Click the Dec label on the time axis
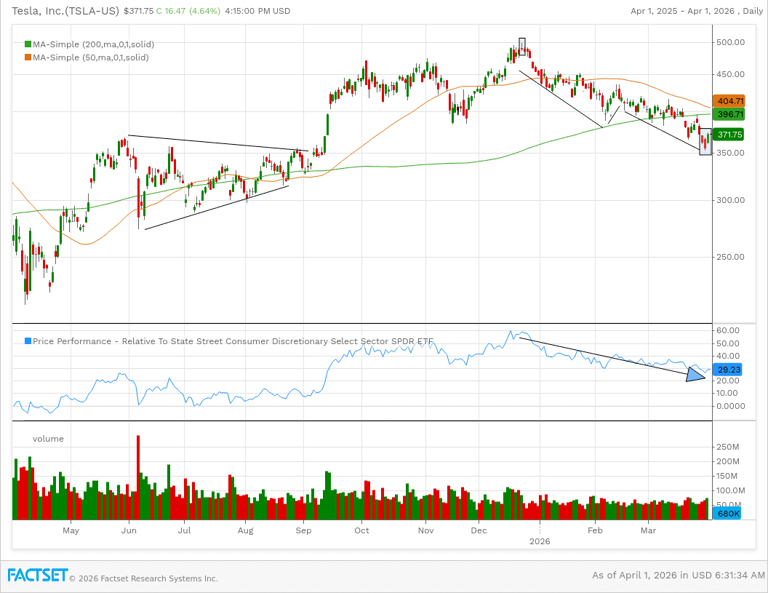The width and height of the screenshot is (768, 593). 479,530
